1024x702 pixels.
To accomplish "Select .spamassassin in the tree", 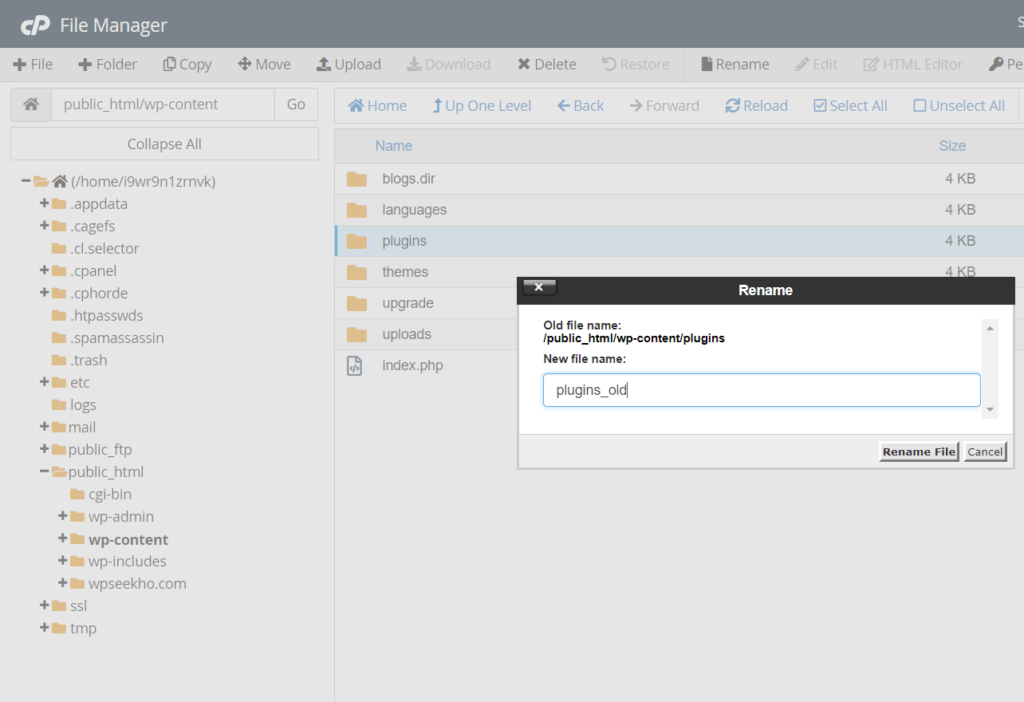I will point(117,338).
